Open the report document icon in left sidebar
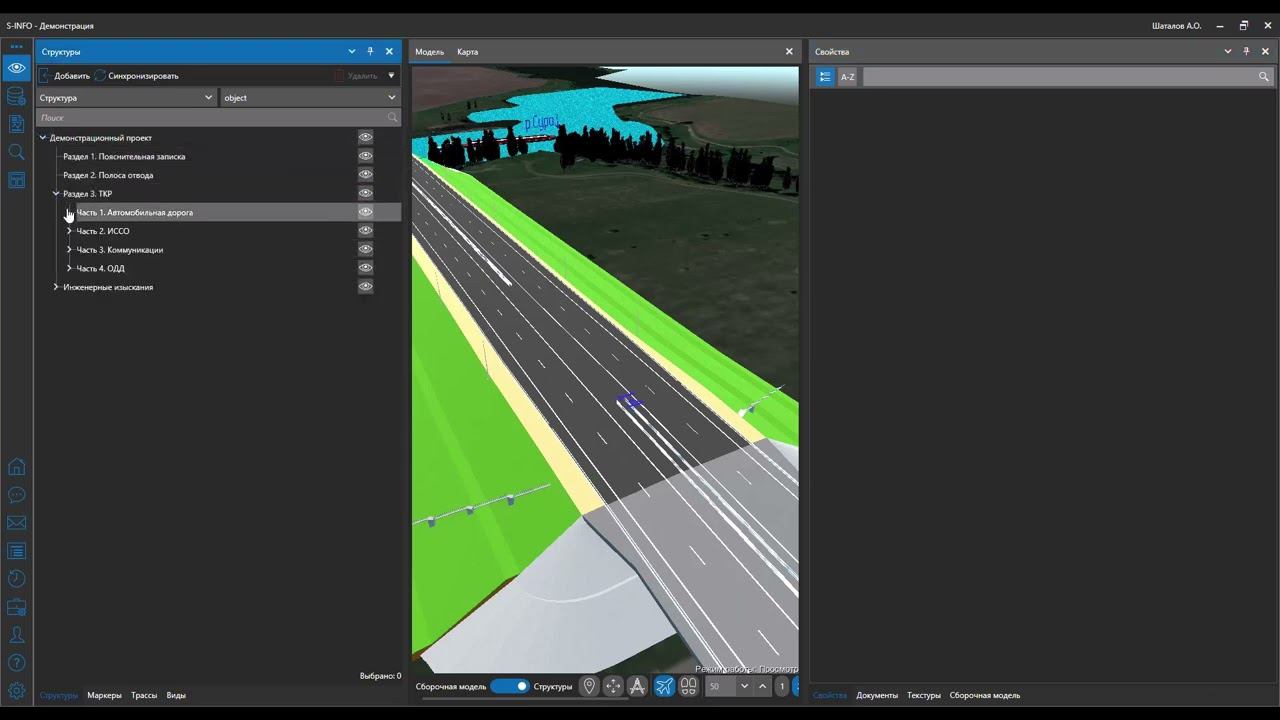This screenshot has width=1280, height=720. click(16, 124)
